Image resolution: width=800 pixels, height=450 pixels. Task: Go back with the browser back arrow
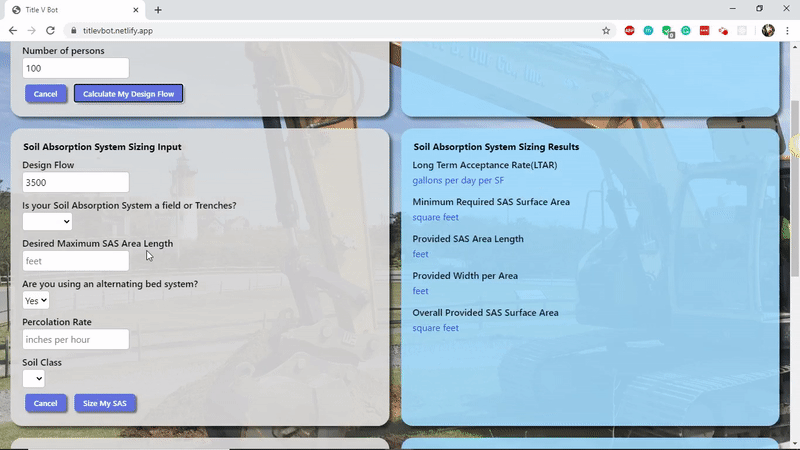coord(13,31)
